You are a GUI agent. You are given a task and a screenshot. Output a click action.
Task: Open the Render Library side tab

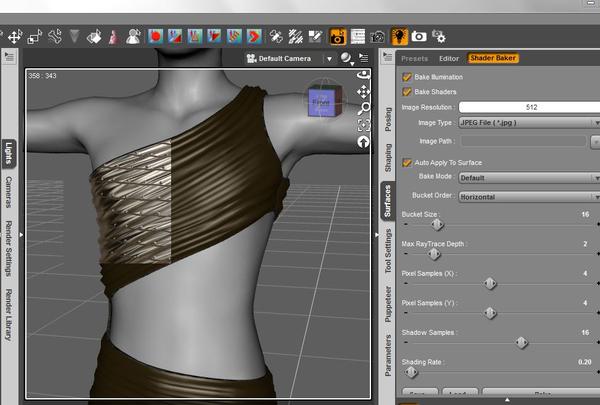pyautogui.click(x=8, y=315)
